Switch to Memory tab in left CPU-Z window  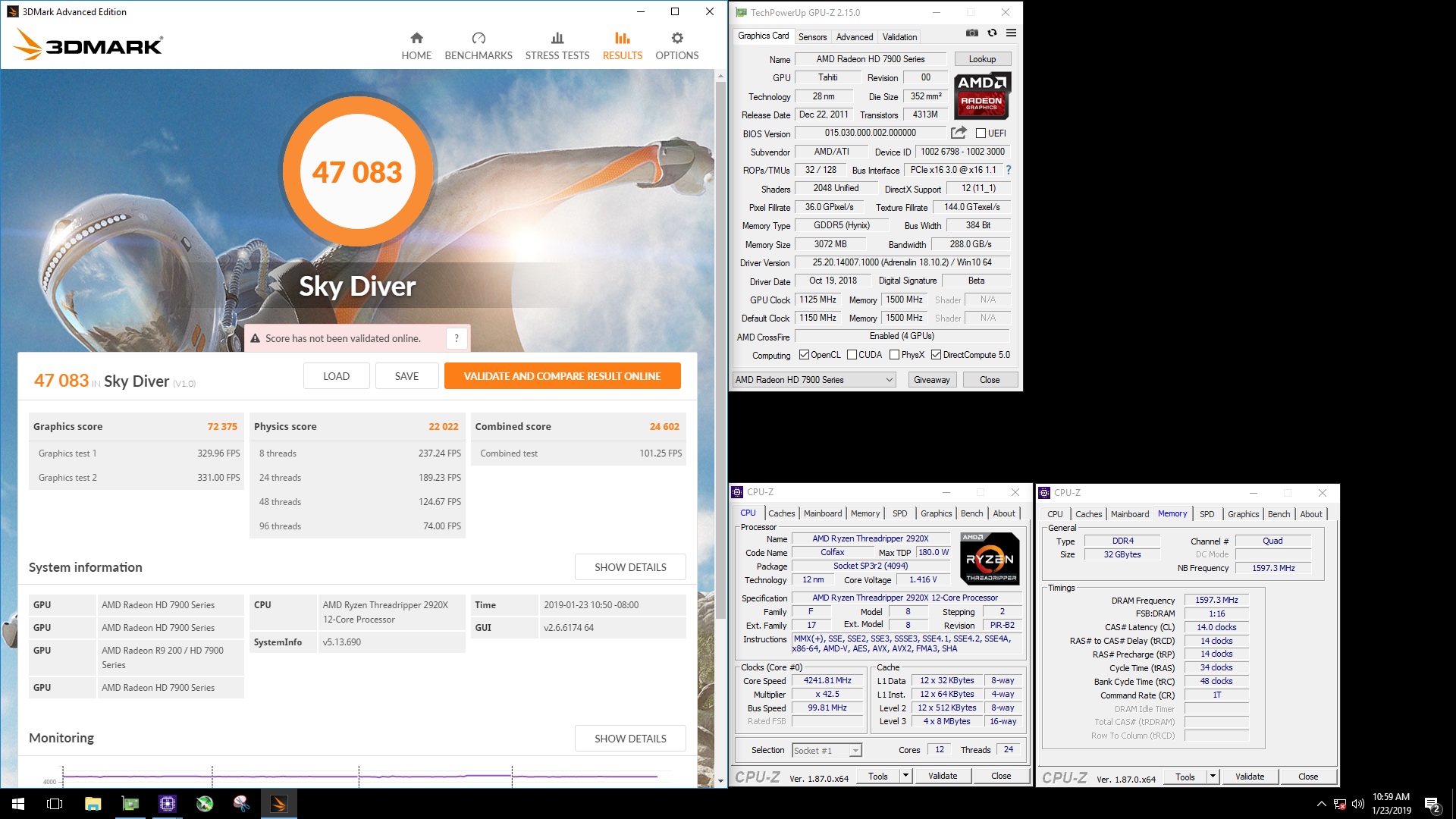(864, 513)
